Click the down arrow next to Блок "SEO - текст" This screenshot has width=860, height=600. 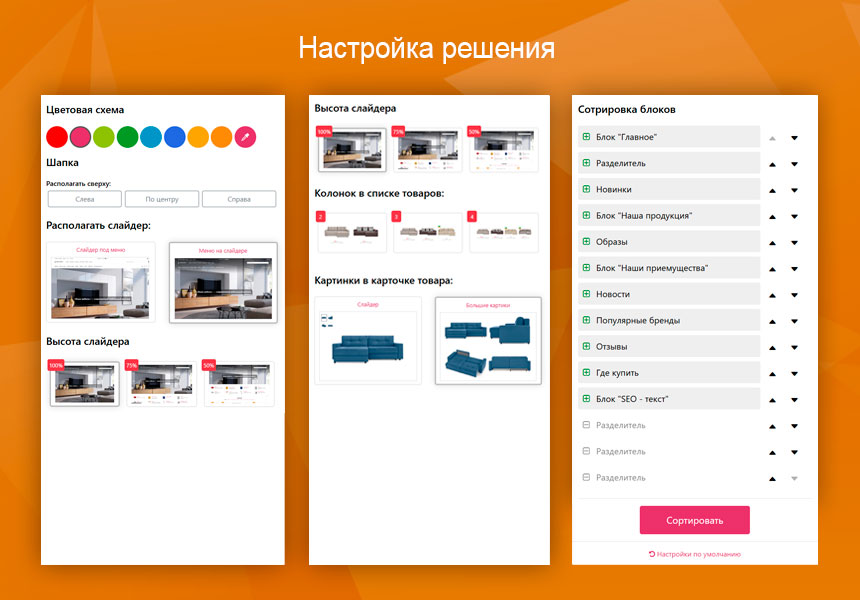793,397
